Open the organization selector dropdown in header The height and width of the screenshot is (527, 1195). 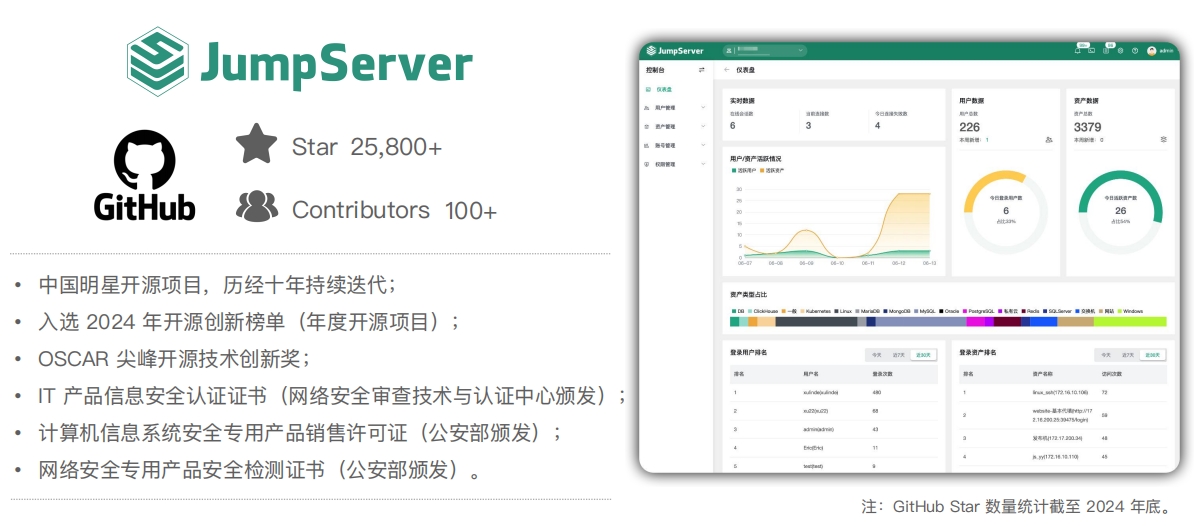[764, 50]
